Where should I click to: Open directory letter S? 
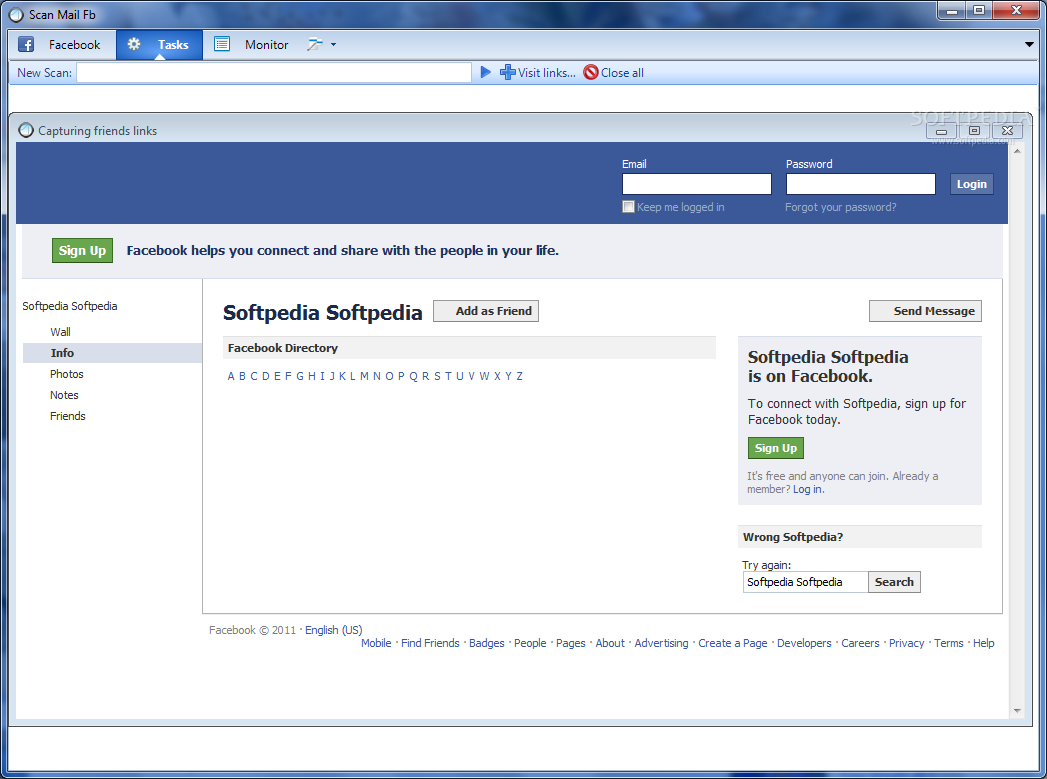coord(437,376)
